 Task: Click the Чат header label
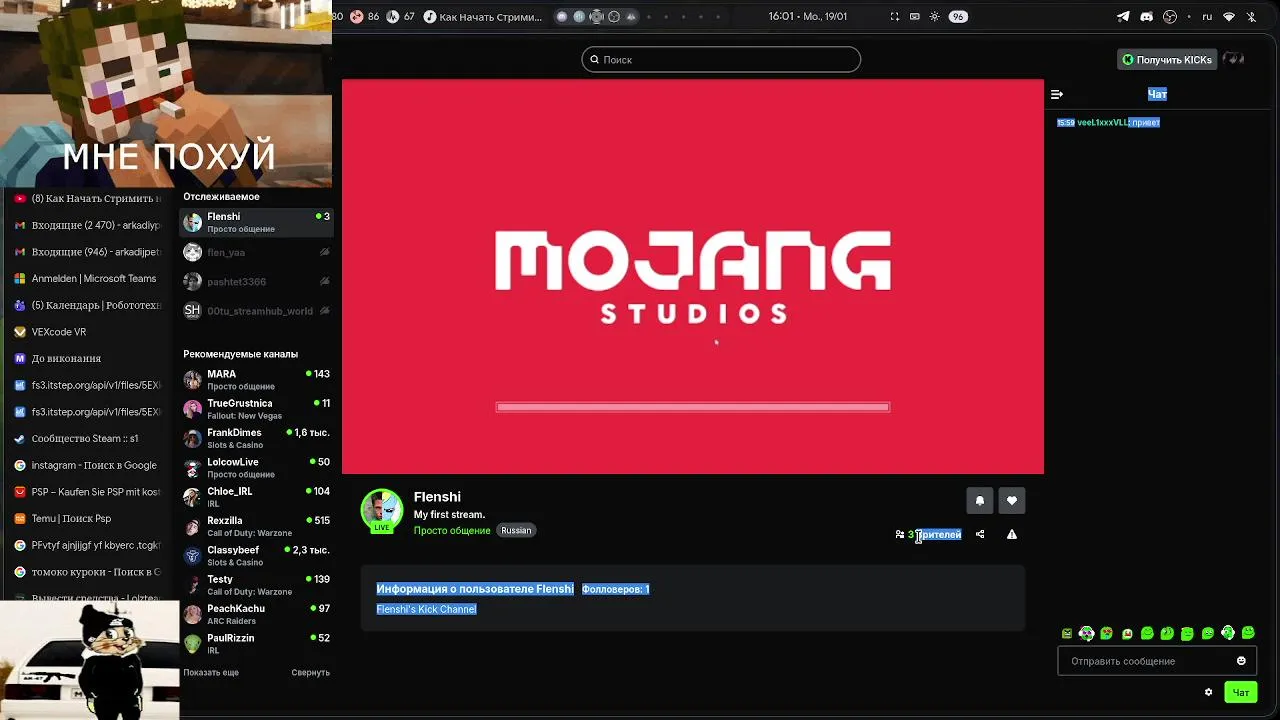click(1157, 94)
